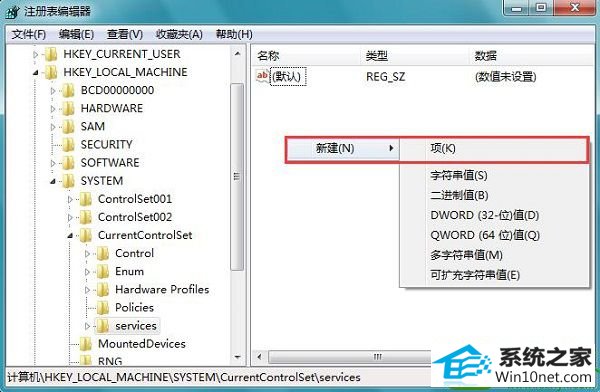Collapse the HKEY_LOCAL_MACHINE tree node
This screenshot has width=600, height=392.
click(x=36, y=72)
